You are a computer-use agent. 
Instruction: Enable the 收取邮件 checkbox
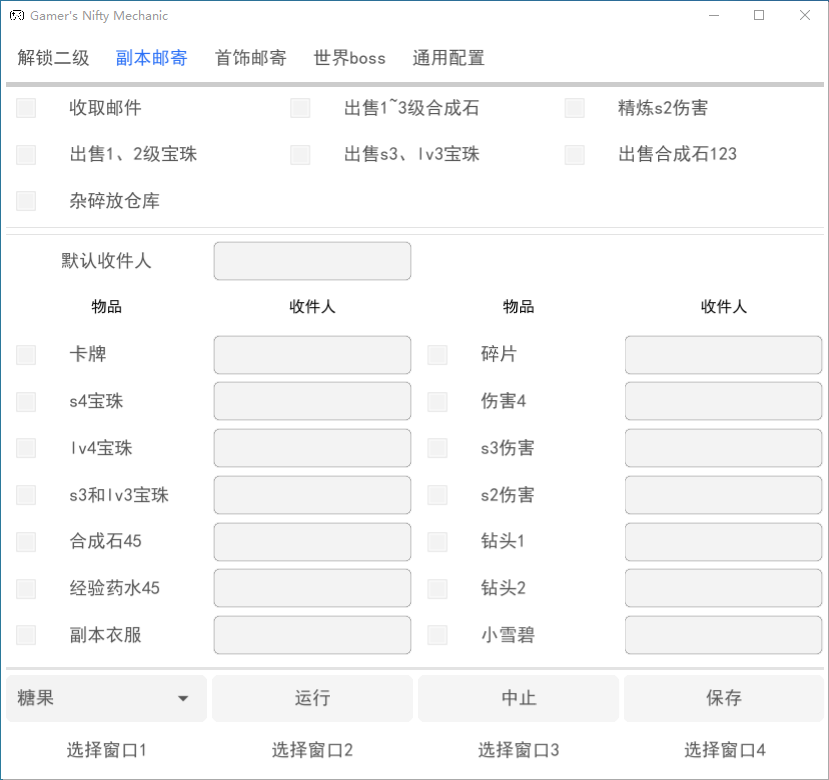26,108
